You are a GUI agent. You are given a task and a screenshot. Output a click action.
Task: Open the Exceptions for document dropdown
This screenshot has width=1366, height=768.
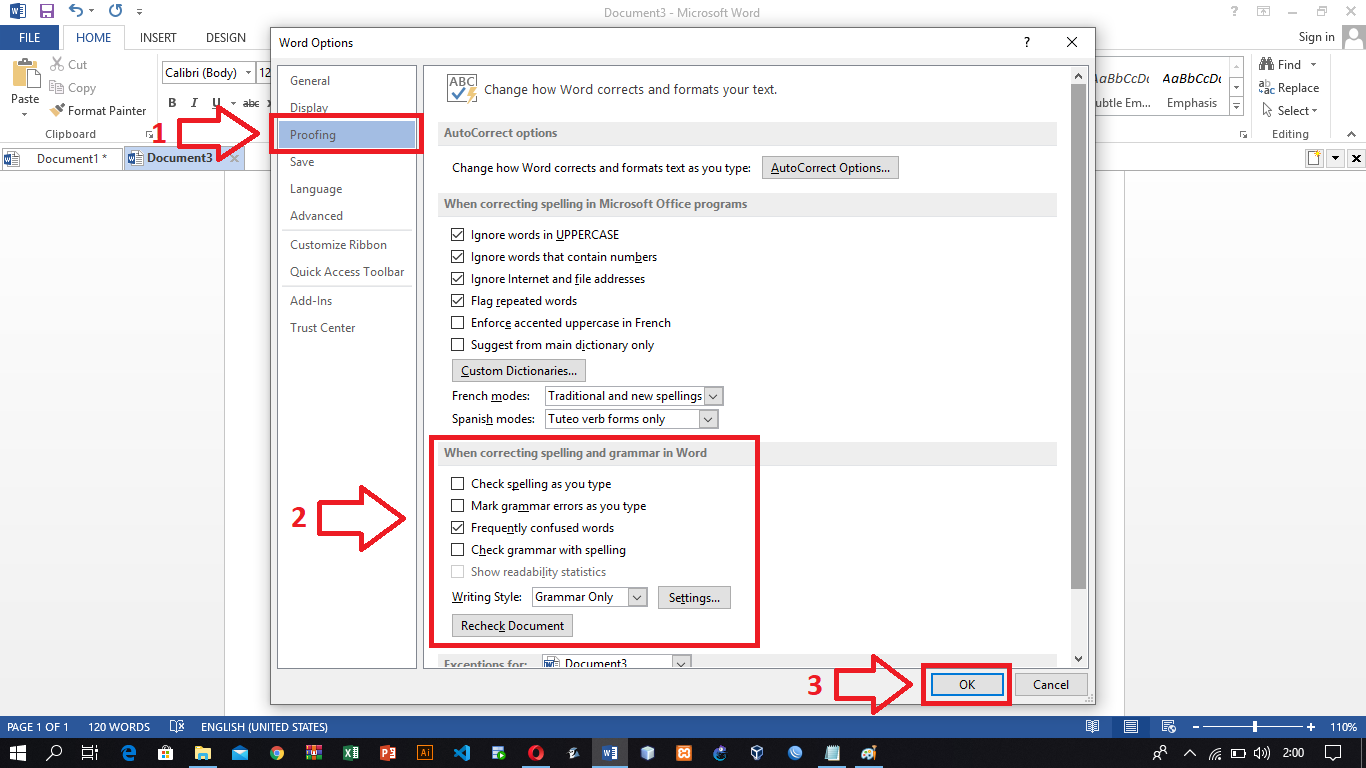[682, 663]
